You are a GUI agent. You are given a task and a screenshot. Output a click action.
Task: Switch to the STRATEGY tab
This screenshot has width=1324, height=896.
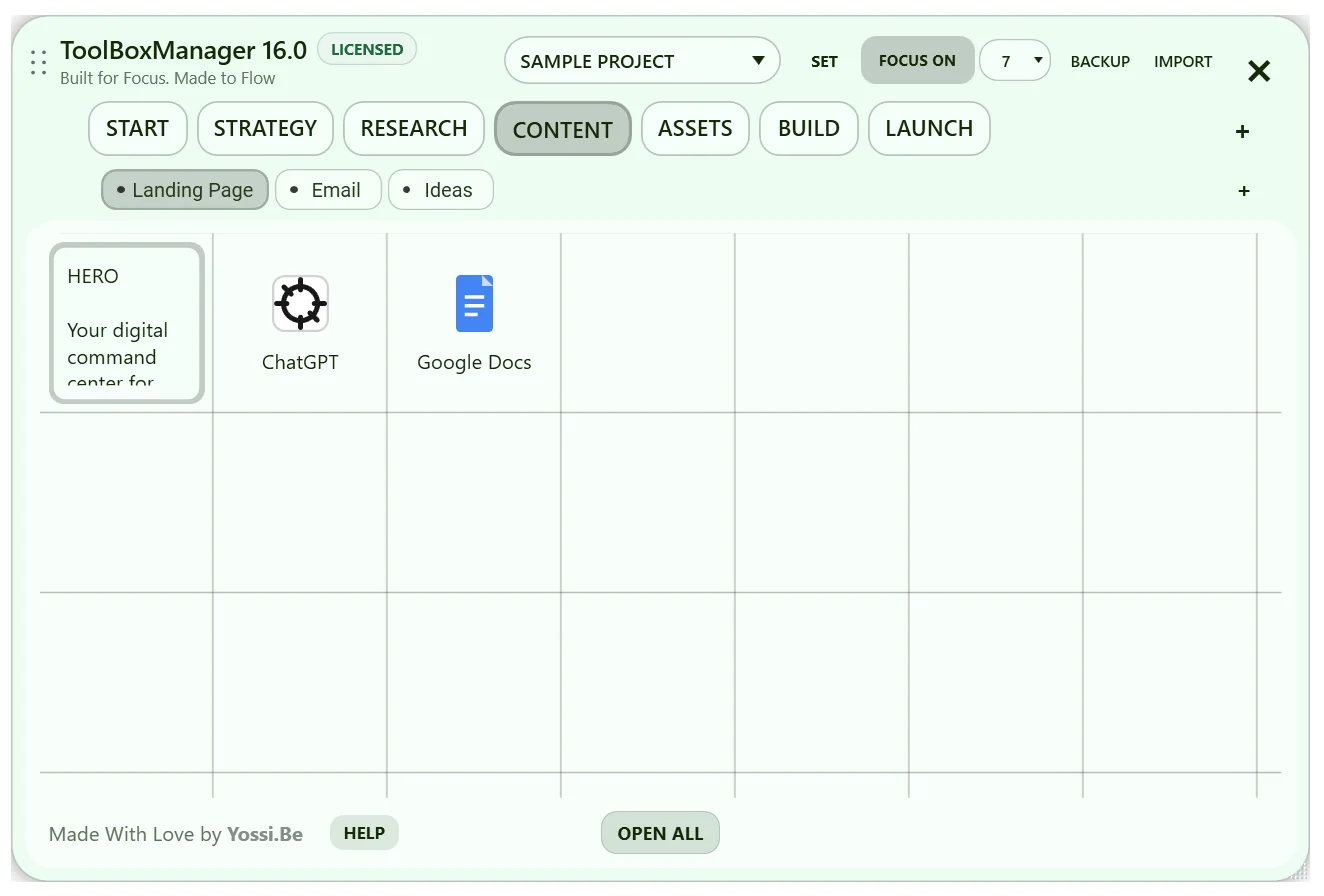[265, 128]
